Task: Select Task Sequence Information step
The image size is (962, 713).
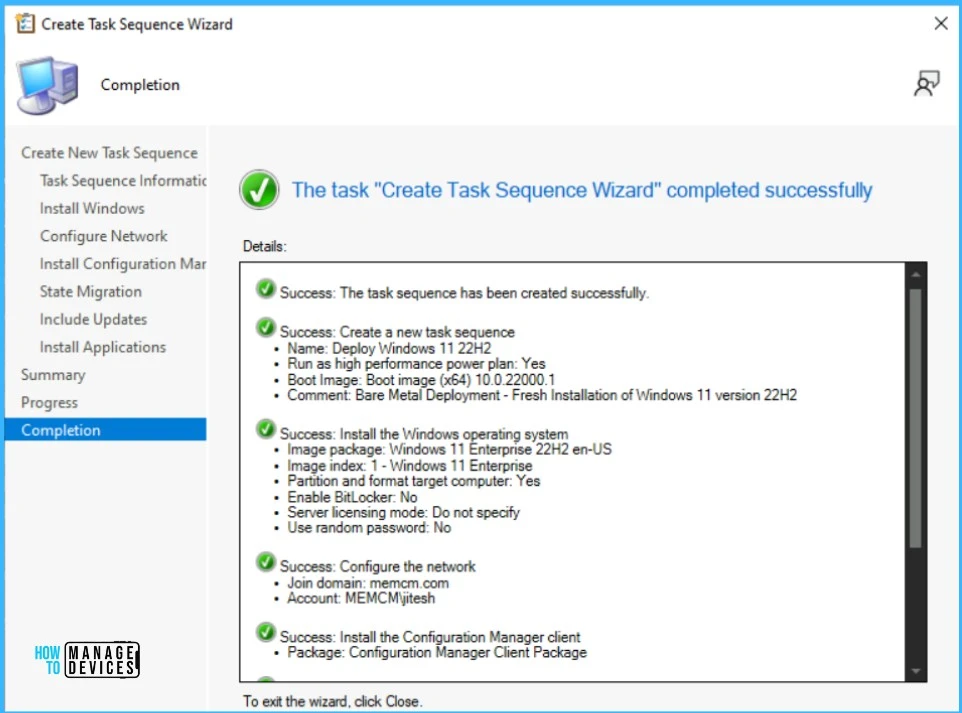Action: pyautogui.click(x=123, y=180)
